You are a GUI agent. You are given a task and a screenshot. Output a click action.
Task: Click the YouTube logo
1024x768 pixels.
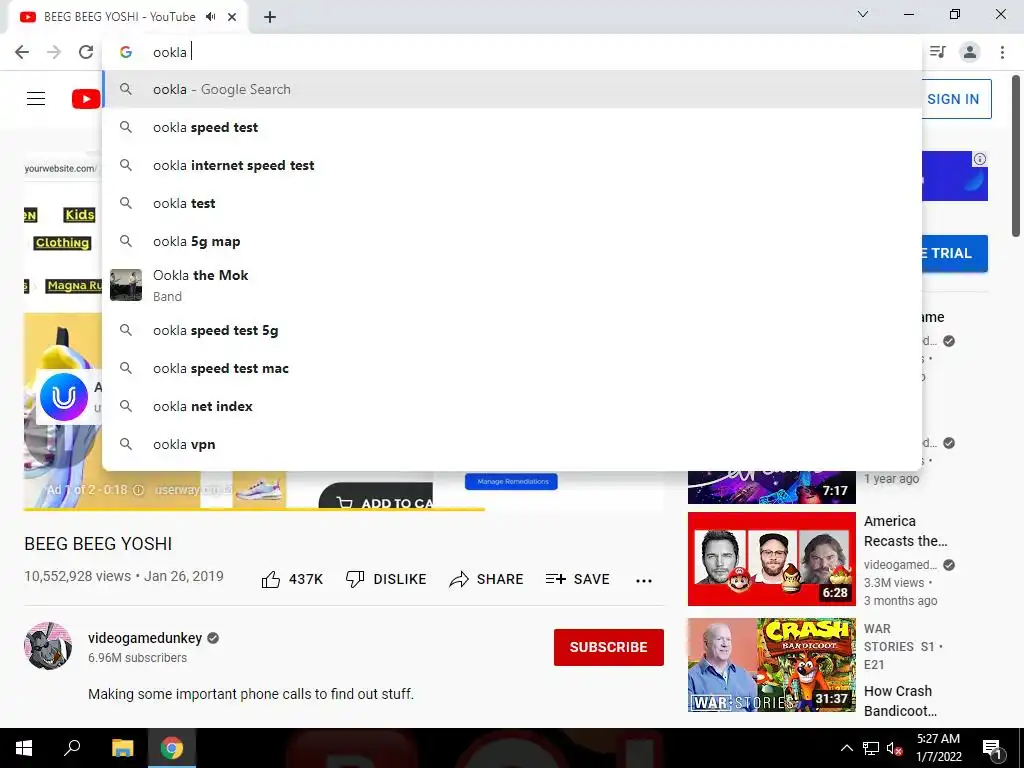pyautogui.click(x=86, y=99)
